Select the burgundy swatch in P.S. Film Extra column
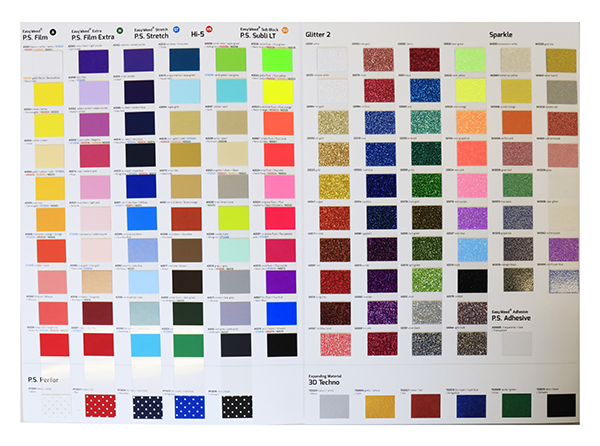The width and height of the screenshot is (600, 446). pos(98,313)
